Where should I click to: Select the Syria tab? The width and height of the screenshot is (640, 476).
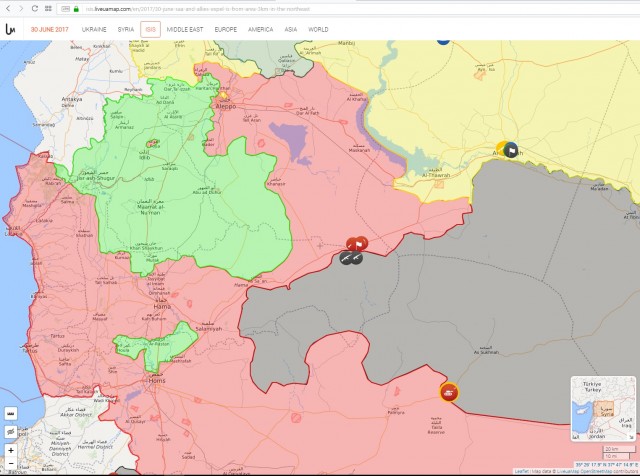tap(126, 30)
